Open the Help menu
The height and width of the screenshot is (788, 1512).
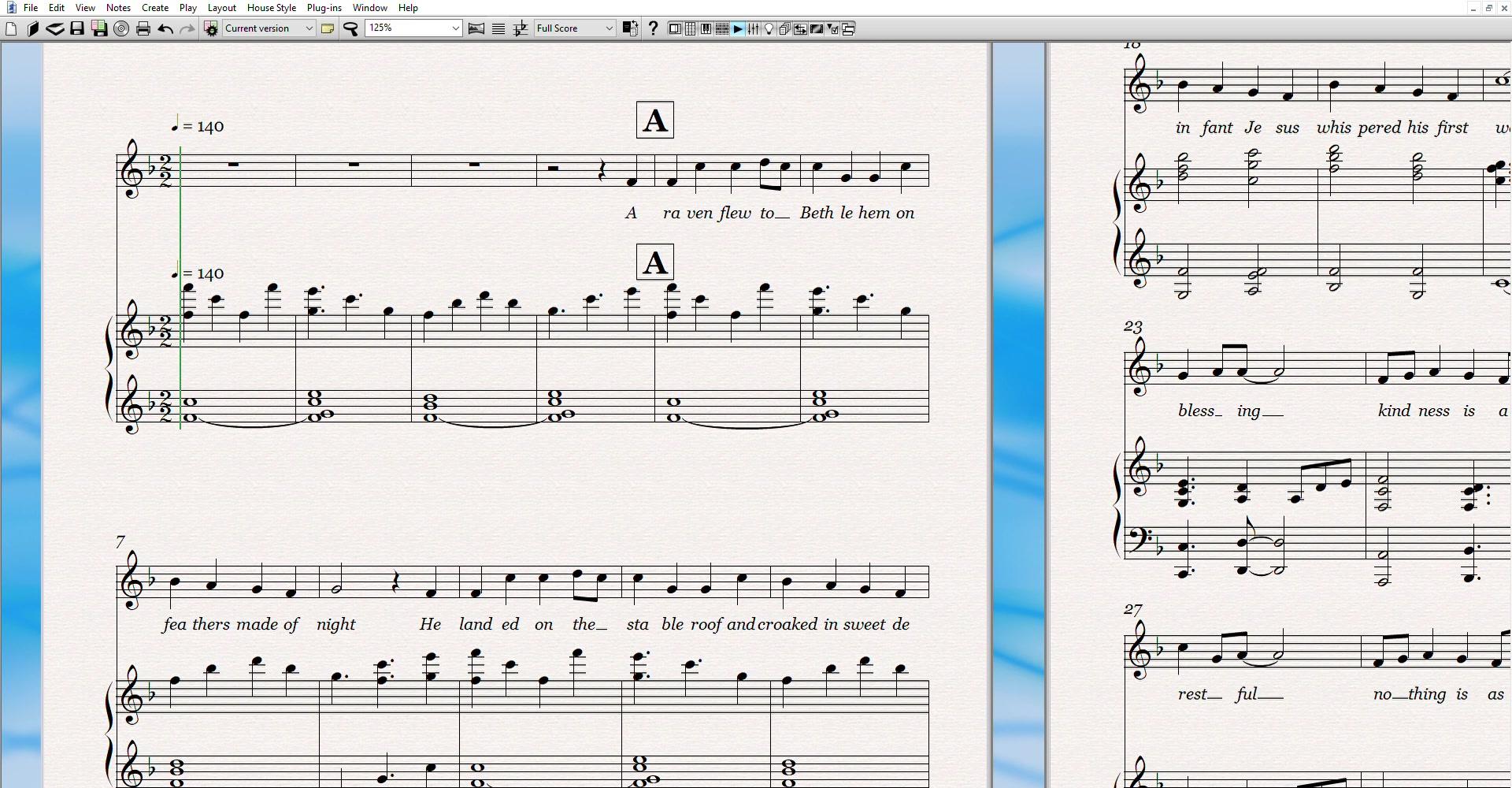tap(408, 8)
